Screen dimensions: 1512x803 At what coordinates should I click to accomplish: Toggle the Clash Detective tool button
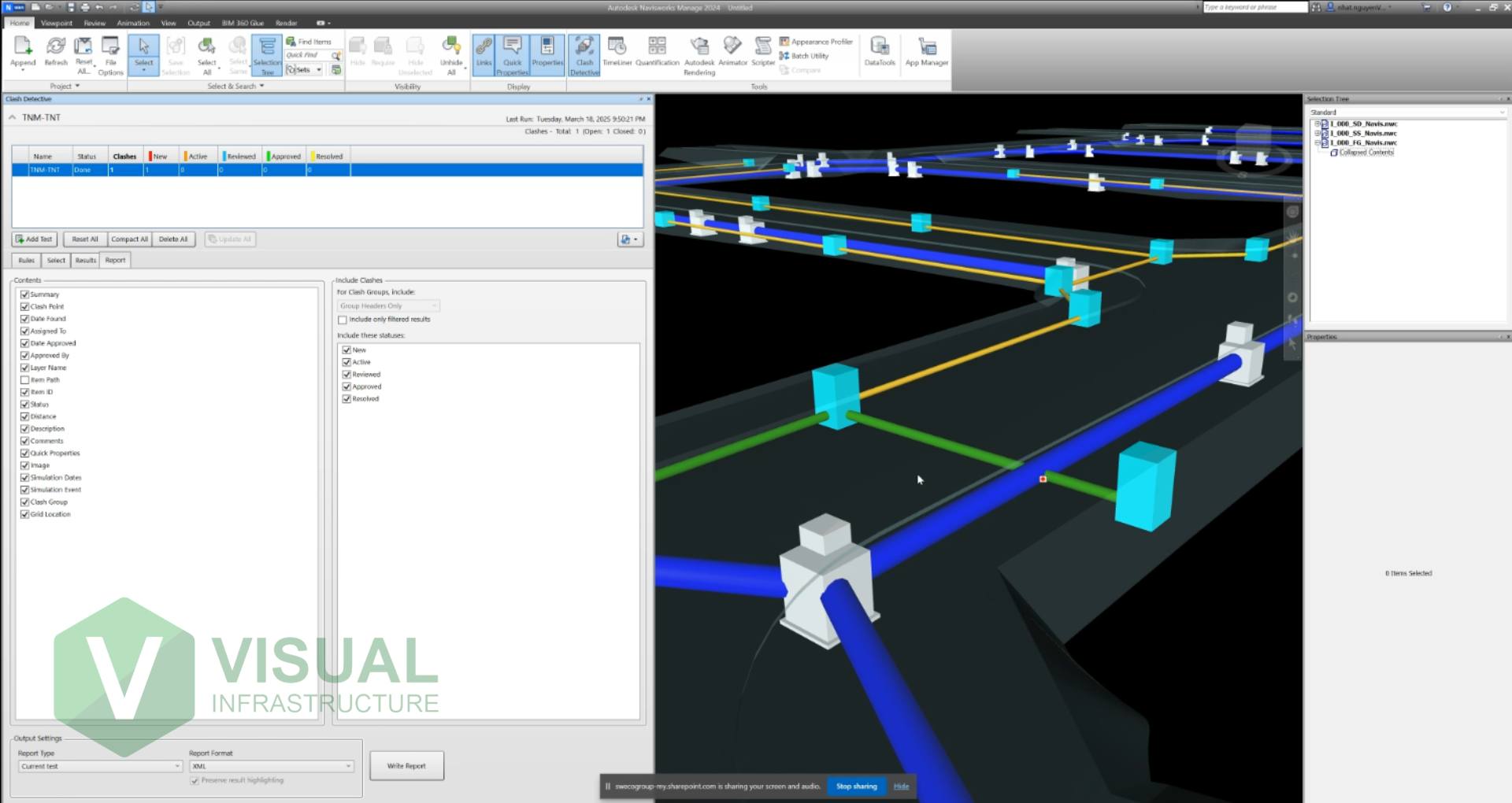(584, 55)
